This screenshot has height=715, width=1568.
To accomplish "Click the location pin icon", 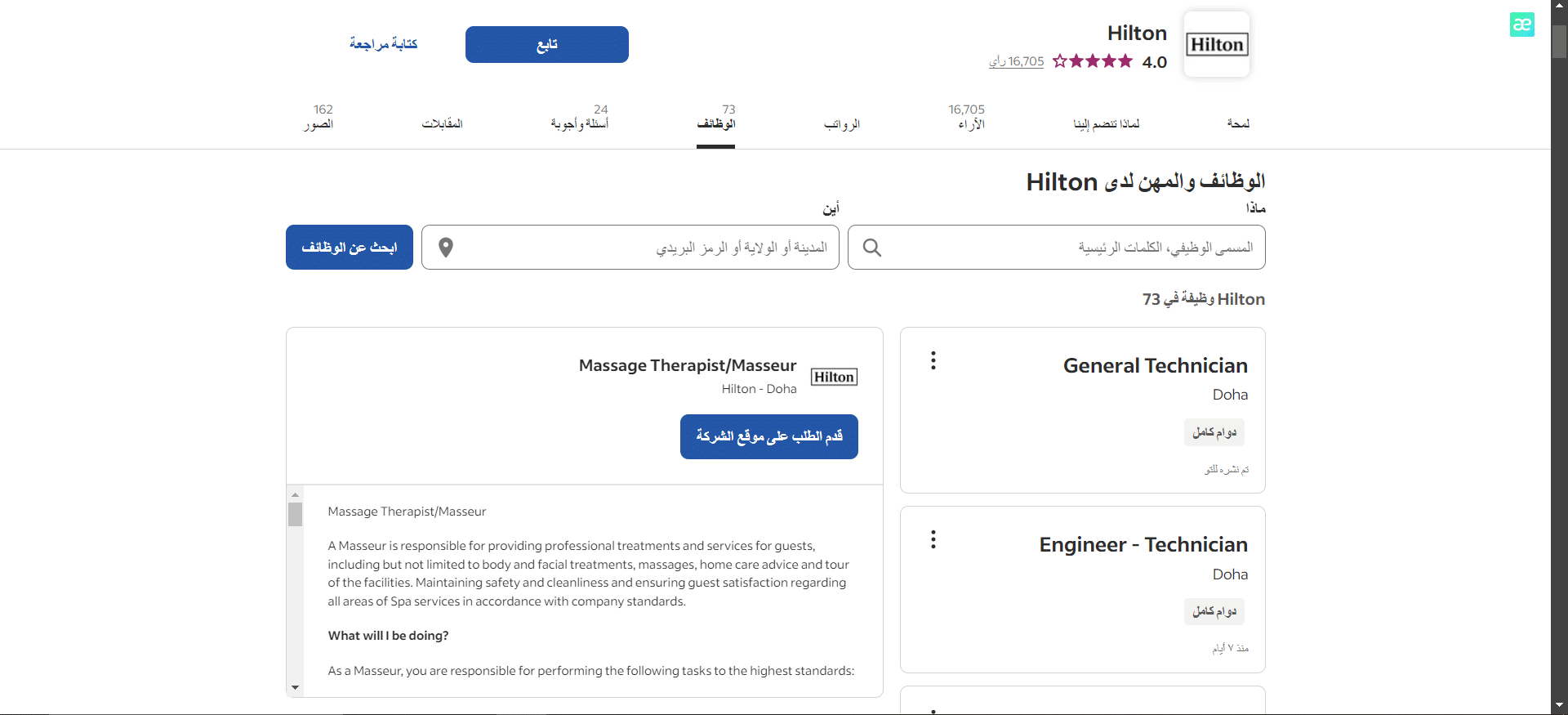I will pyautogui.click(x=446, y=248).
